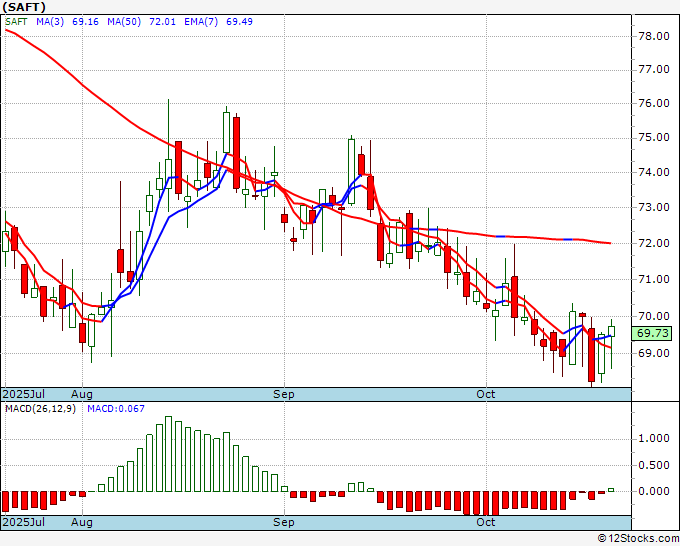Click the Aug marker on price timeline
This screenshot has width=680, height=546.
point(82,394)
